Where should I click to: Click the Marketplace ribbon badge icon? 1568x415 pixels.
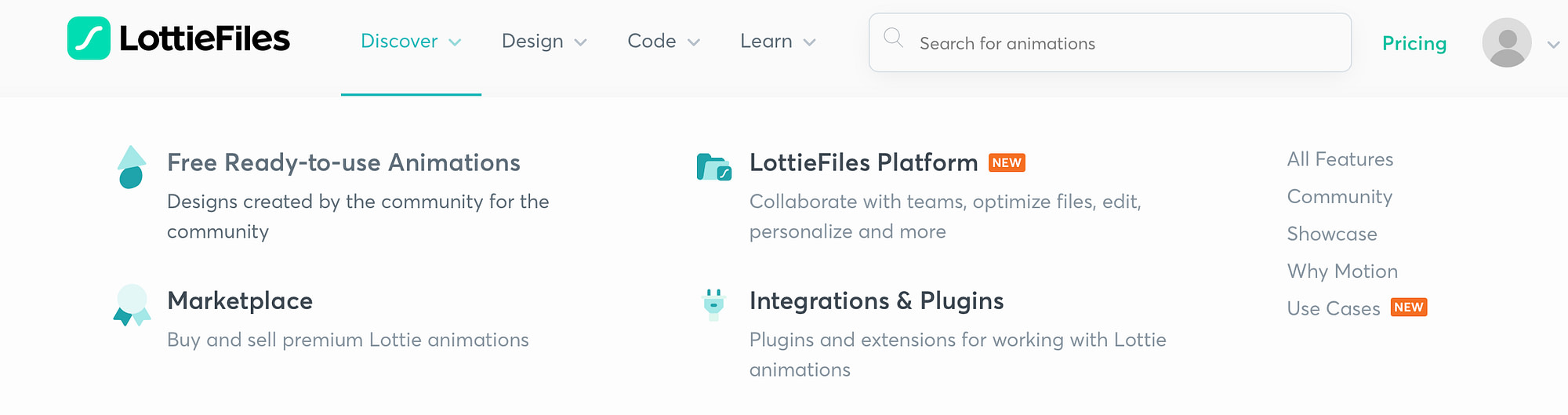[132, 305]
